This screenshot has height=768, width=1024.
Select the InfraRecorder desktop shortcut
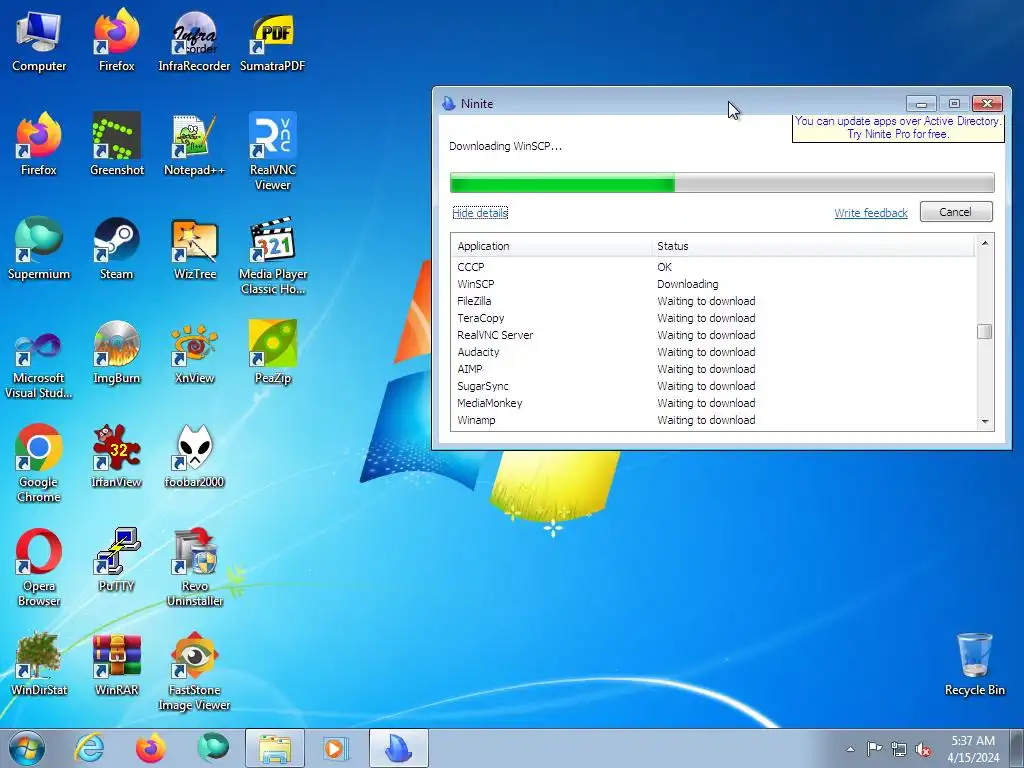coord(194,42)
